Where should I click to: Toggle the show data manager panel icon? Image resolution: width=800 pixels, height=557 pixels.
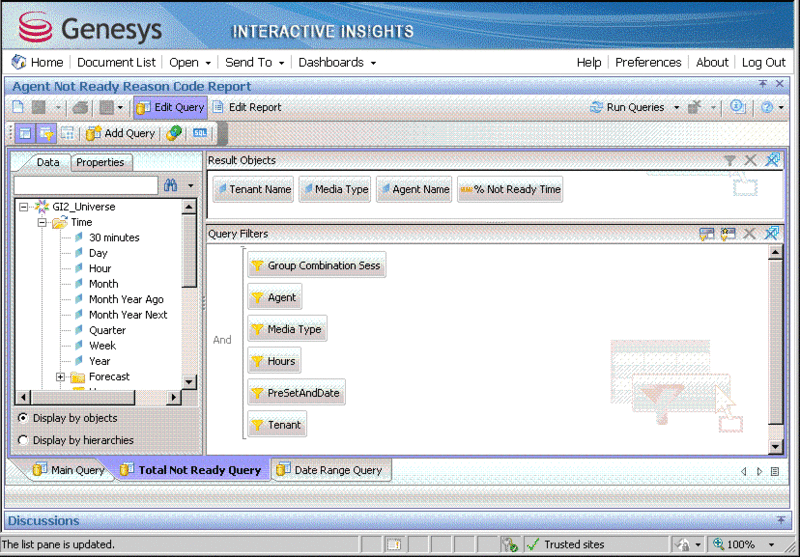click(x=25, y=133)
